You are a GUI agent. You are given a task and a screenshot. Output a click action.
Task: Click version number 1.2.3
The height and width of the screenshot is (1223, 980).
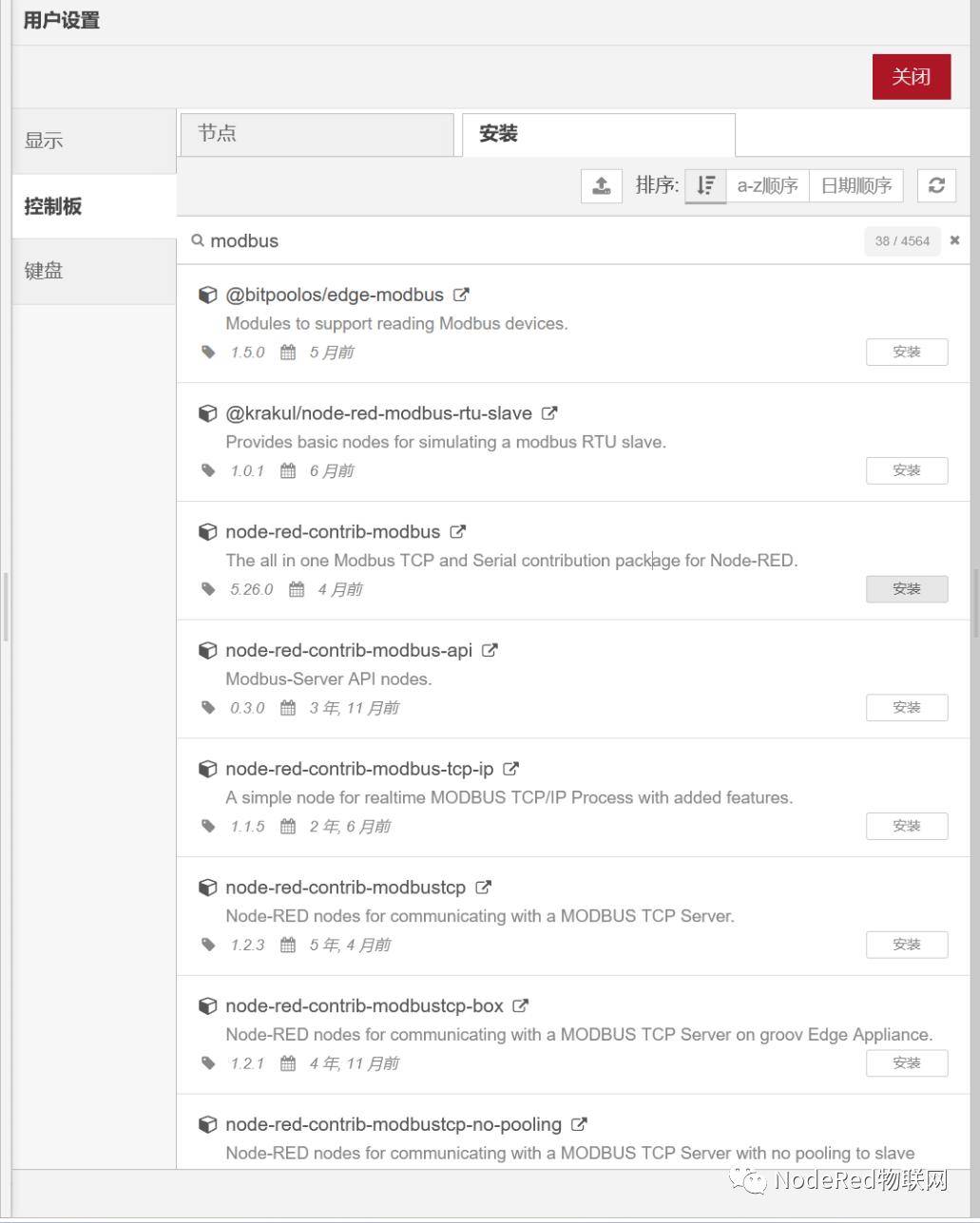click(x=247, y=945)
